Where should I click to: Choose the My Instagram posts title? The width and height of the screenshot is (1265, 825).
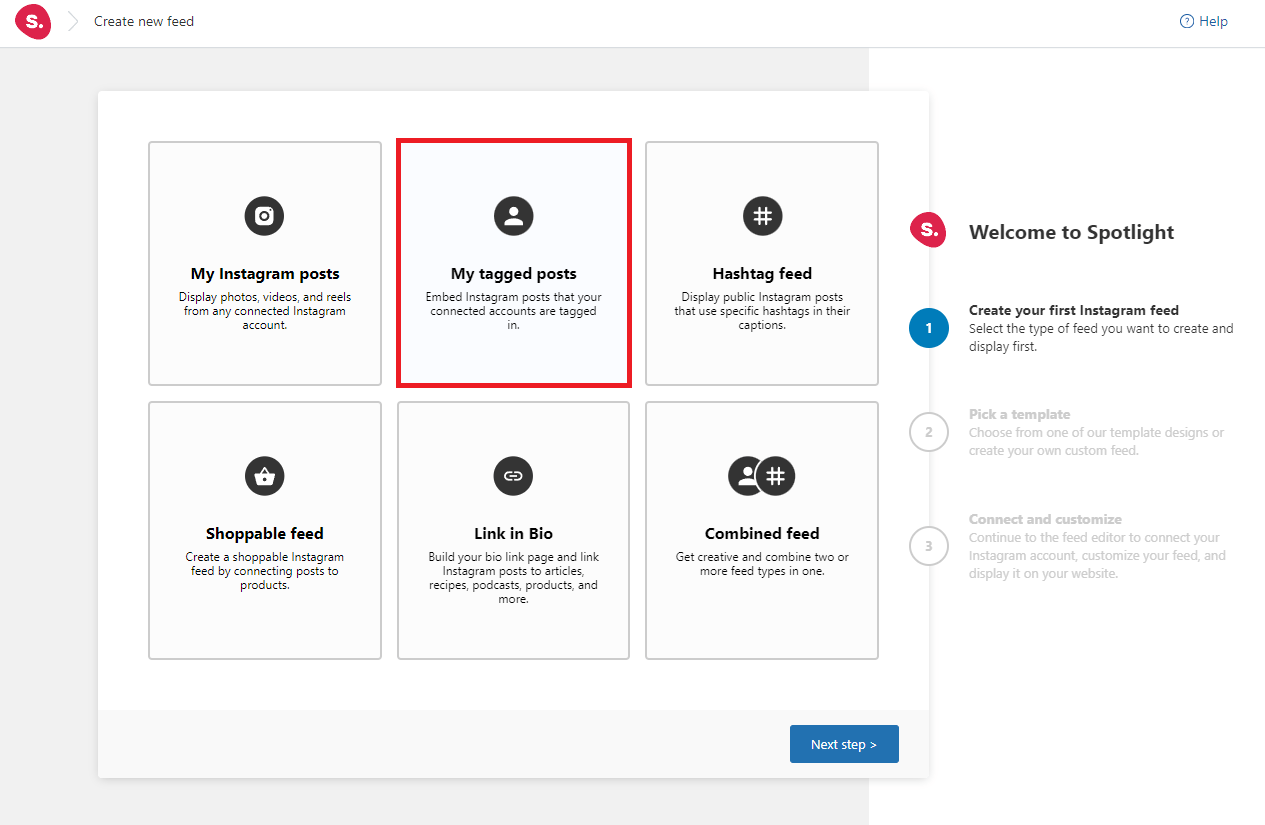pyautogui.click(x=265, y=274)
